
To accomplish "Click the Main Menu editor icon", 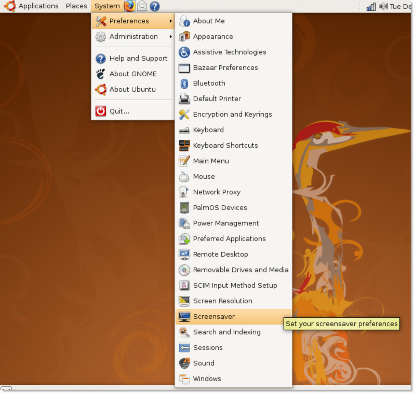I will click(x=184, y=161).
